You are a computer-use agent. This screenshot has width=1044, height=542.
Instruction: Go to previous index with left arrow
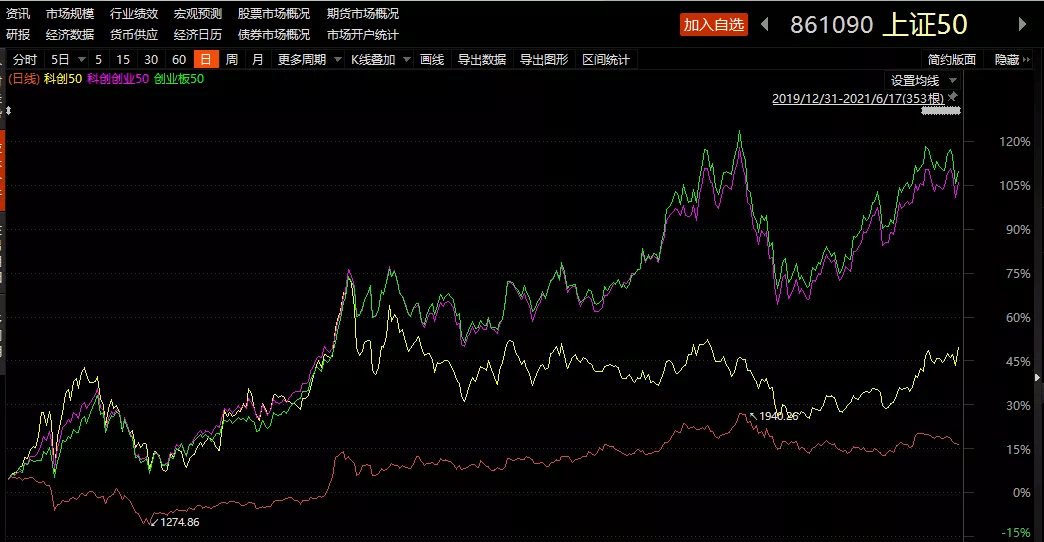(x=765, y=24)
